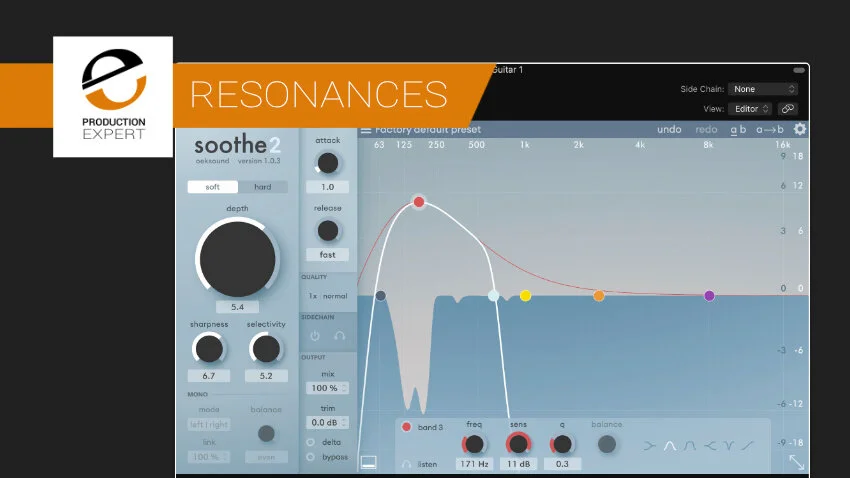850x478 pixels.
Task: Click the attack knob
Action: 327,163
